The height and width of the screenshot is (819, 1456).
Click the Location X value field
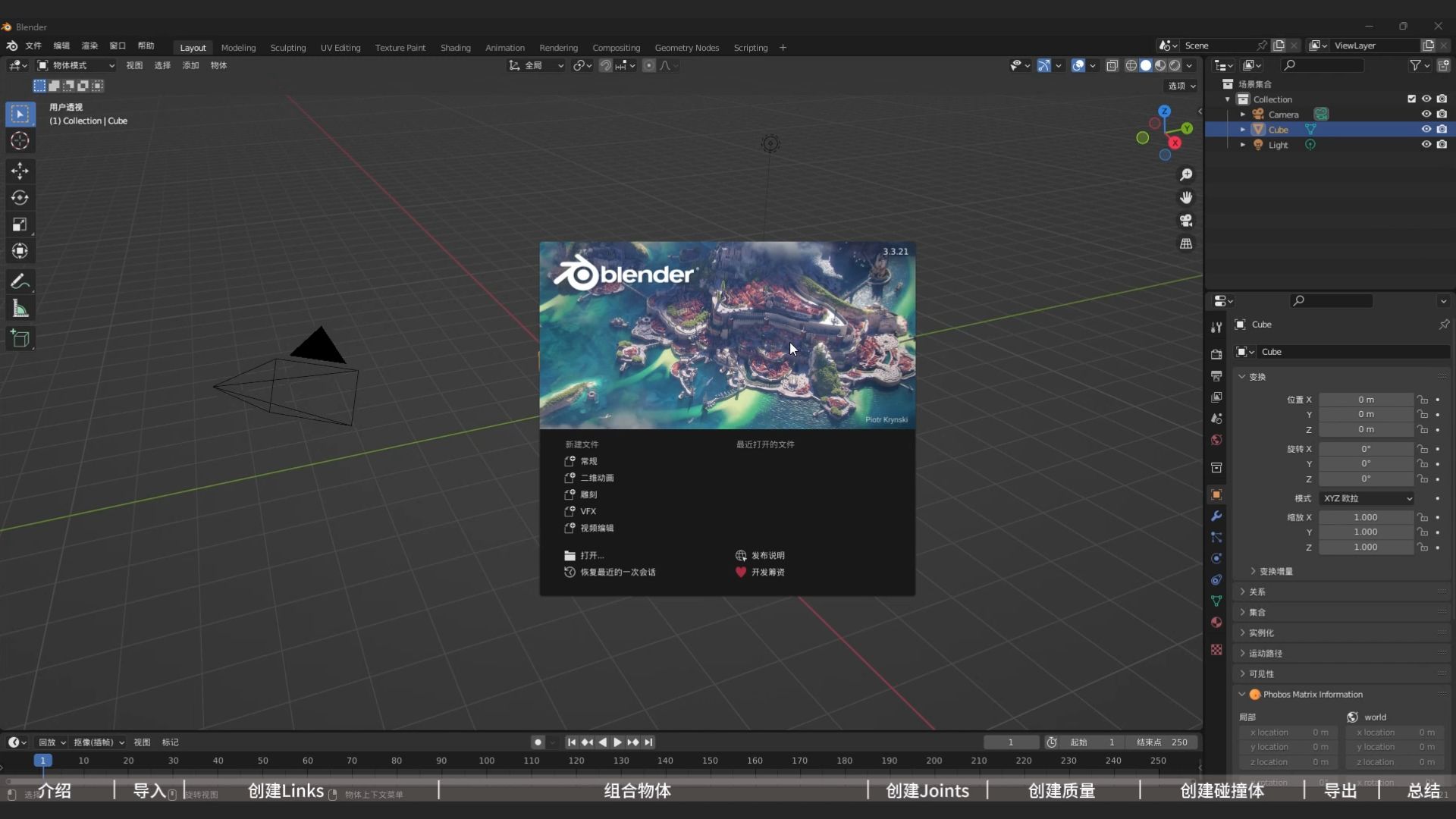coord(1366,400)
